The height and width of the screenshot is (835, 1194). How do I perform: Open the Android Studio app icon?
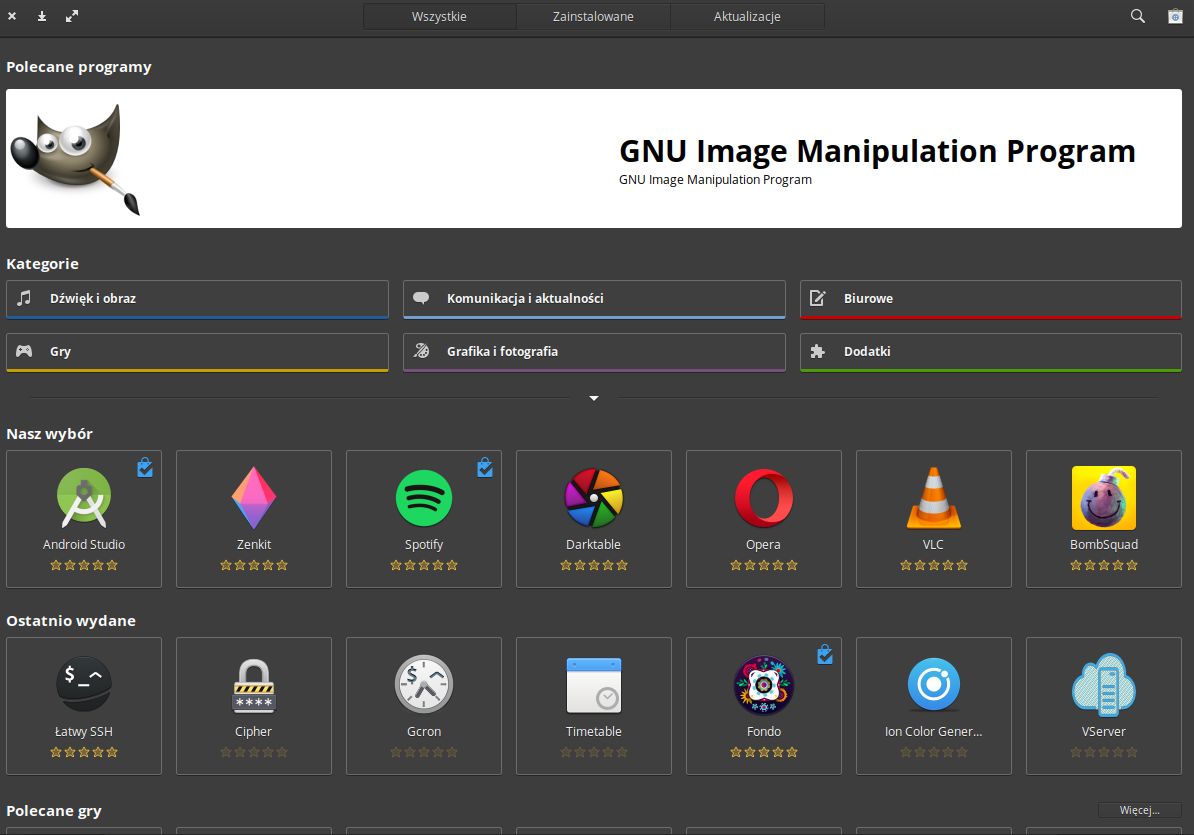84,498
